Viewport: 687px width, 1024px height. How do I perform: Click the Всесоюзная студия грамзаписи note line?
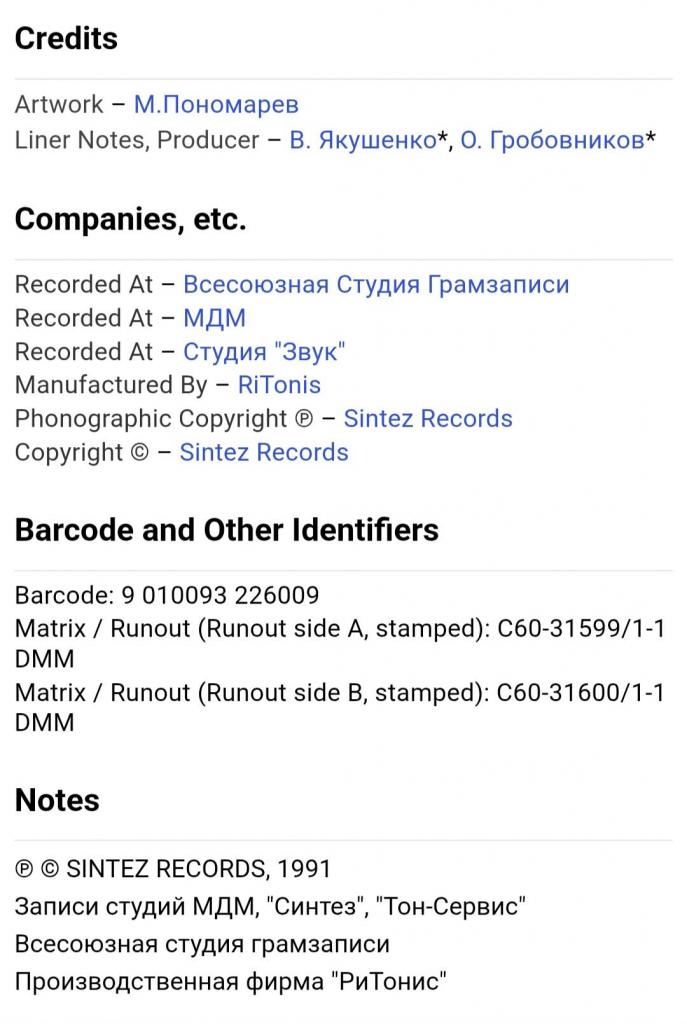[x=202, y=944]
